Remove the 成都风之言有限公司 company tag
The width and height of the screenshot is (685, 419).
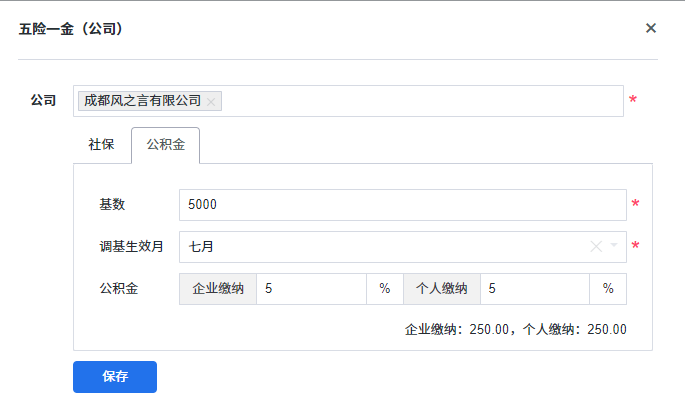pos(211,102)
